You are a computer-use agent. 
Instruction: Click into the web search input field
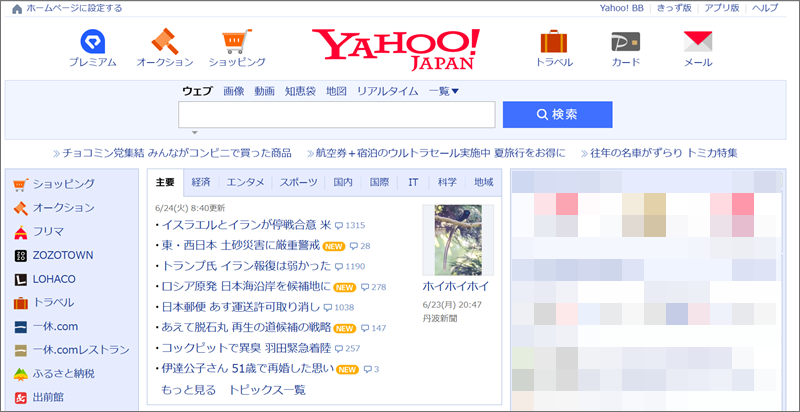337,114
